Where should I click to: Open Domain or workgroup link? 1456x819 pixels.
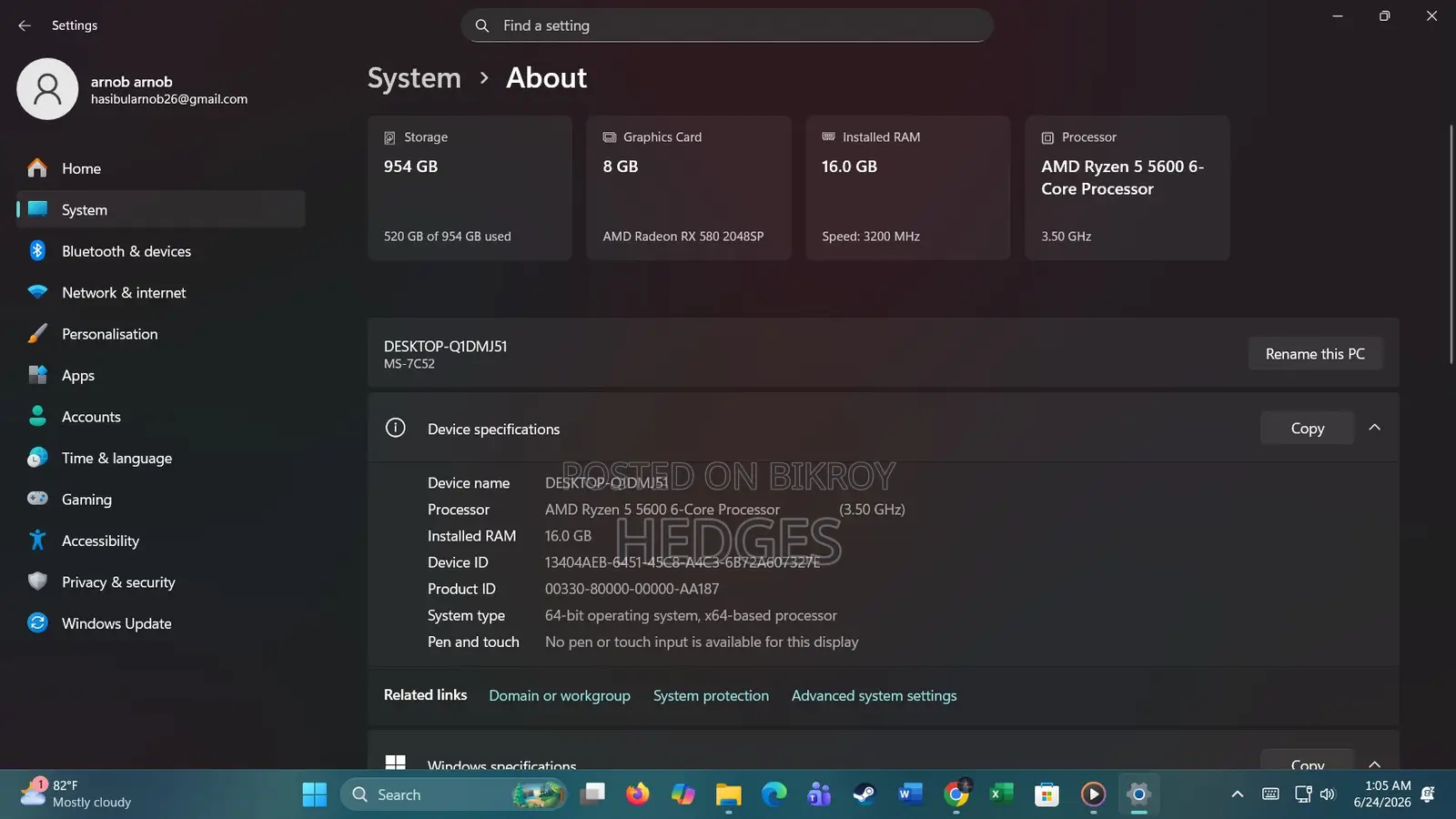pos(560,695)
